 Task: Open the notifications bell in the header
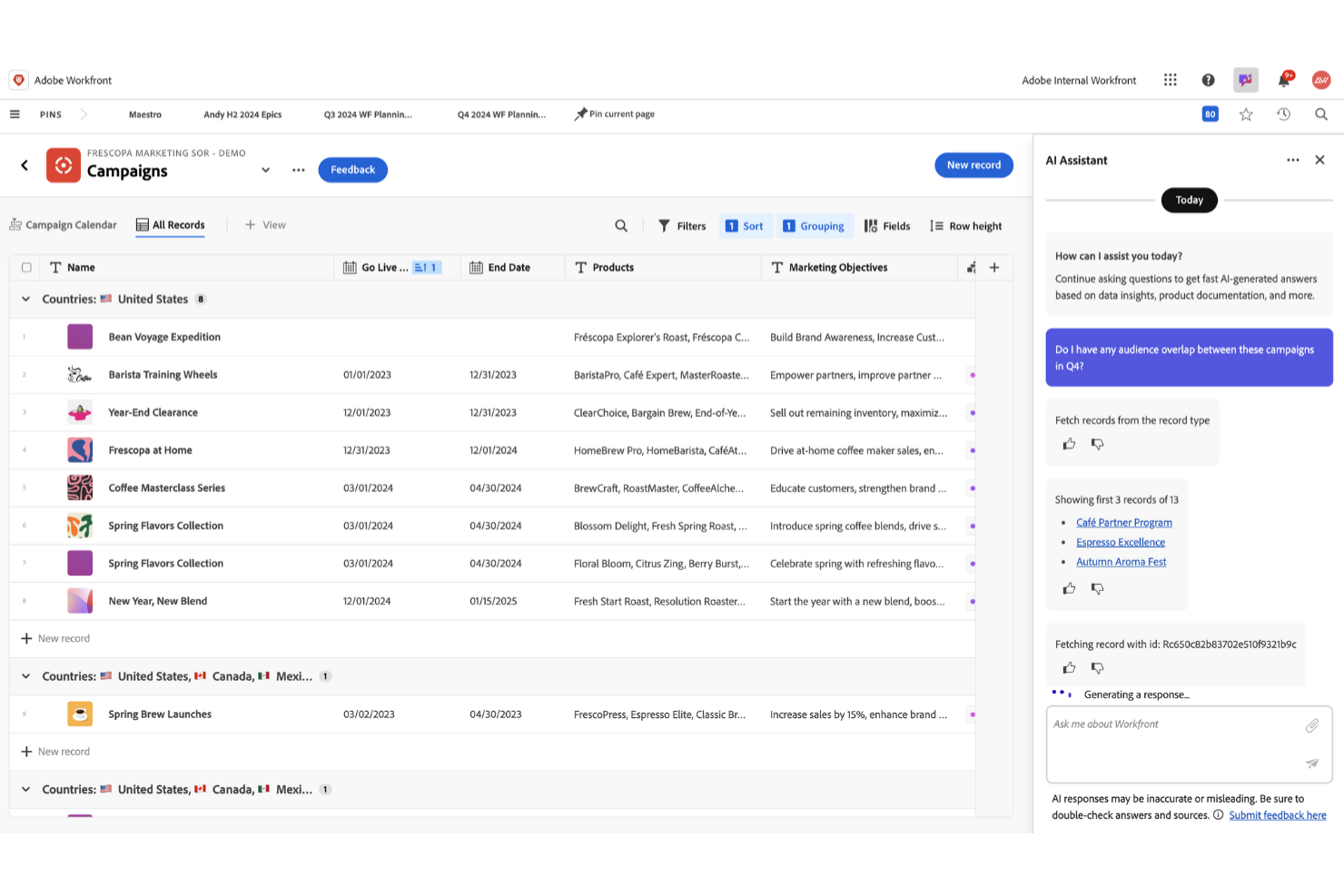(1284, 80)
